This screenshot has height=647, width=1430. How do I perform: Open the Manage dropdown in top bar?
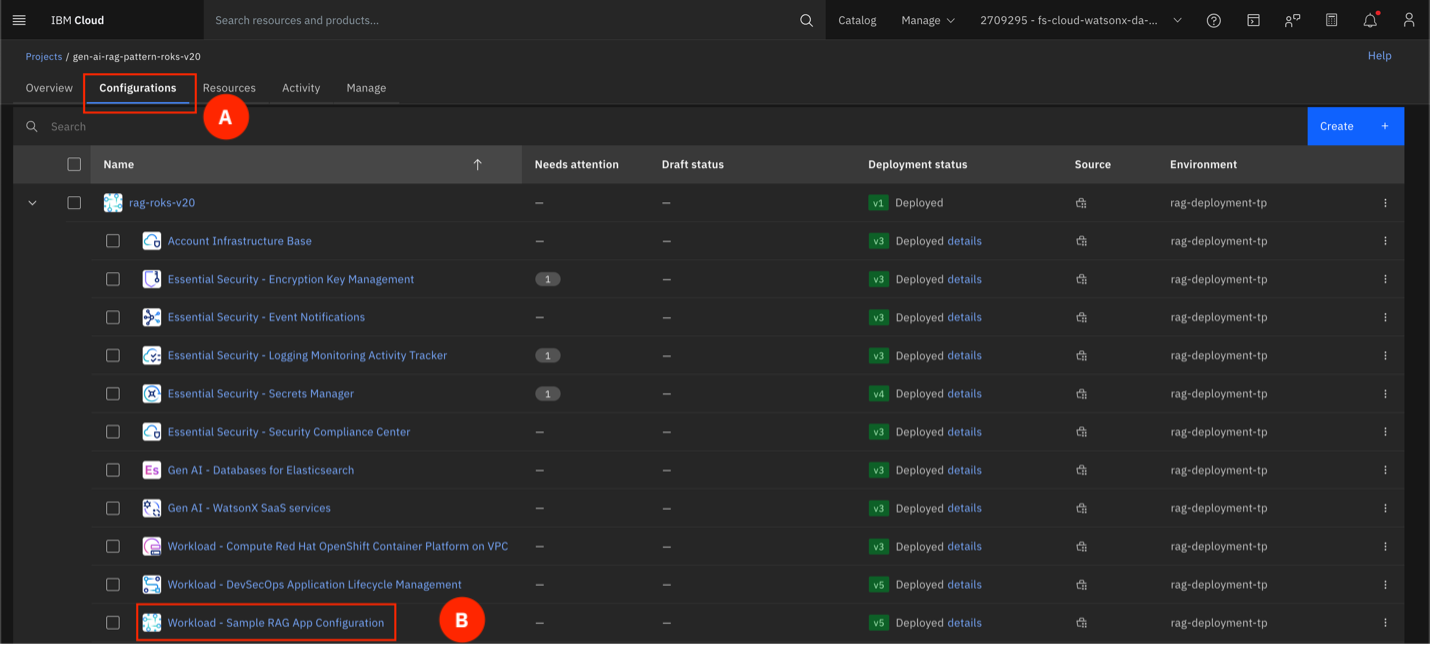[927, 20]
